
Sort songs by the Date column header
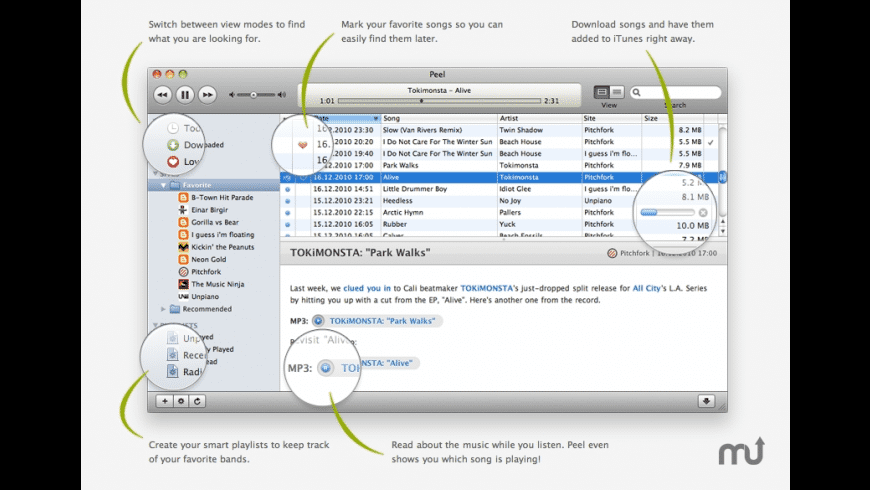pos(345,118)
